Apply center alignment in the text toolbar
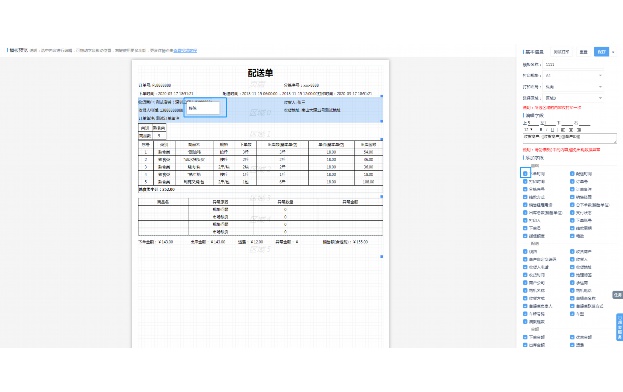Image resolution: width=623 pixels, height=392 pixels. coord(571,129)
